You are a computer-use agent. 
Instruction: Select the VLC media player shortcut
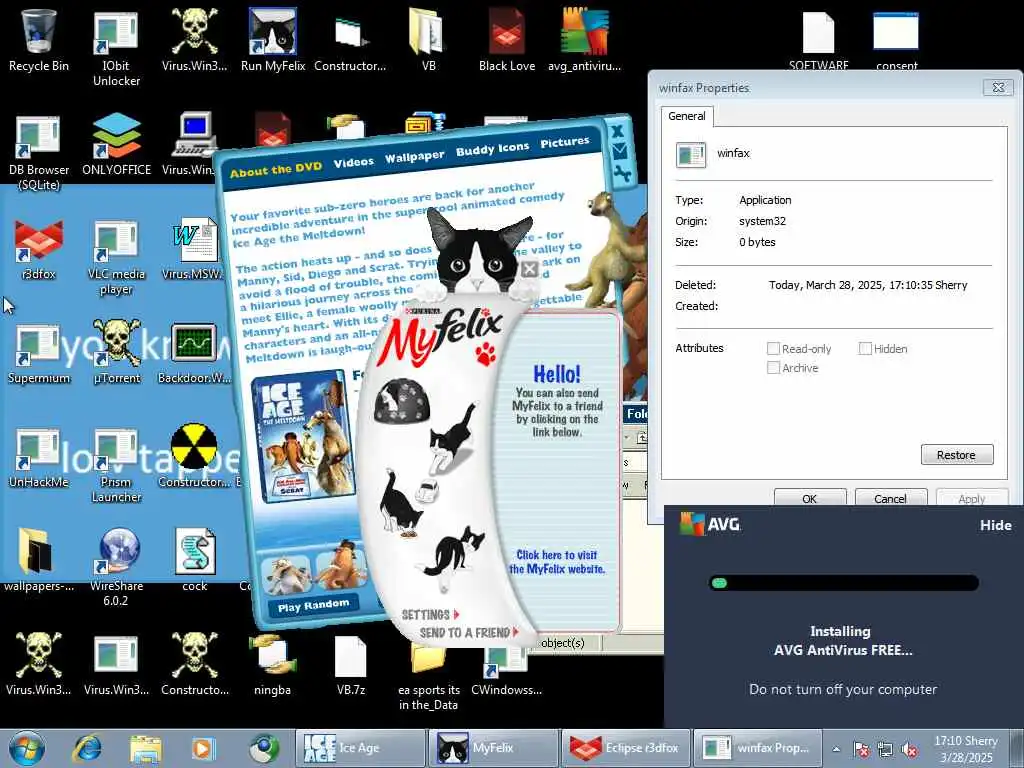(x=116, y=257)
